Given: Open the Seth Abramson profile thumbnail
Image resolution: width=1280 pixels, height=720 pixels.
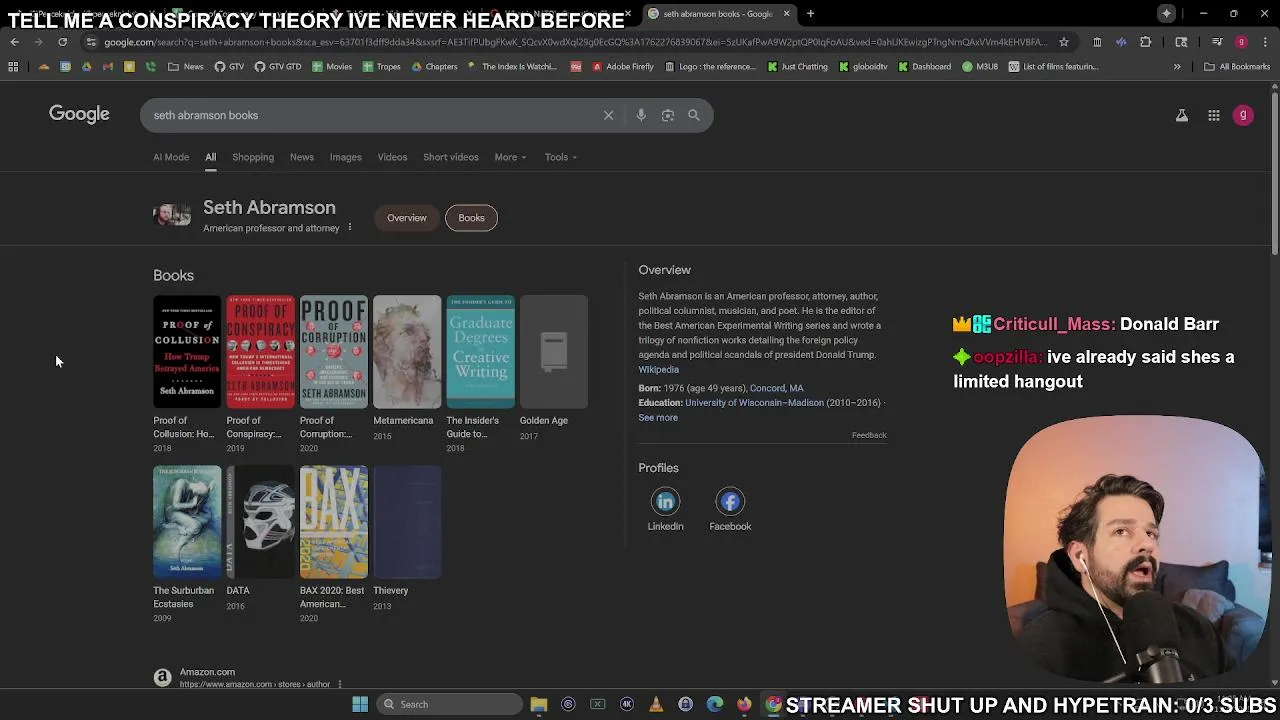Looking at the screenshot, I should 172,215.
